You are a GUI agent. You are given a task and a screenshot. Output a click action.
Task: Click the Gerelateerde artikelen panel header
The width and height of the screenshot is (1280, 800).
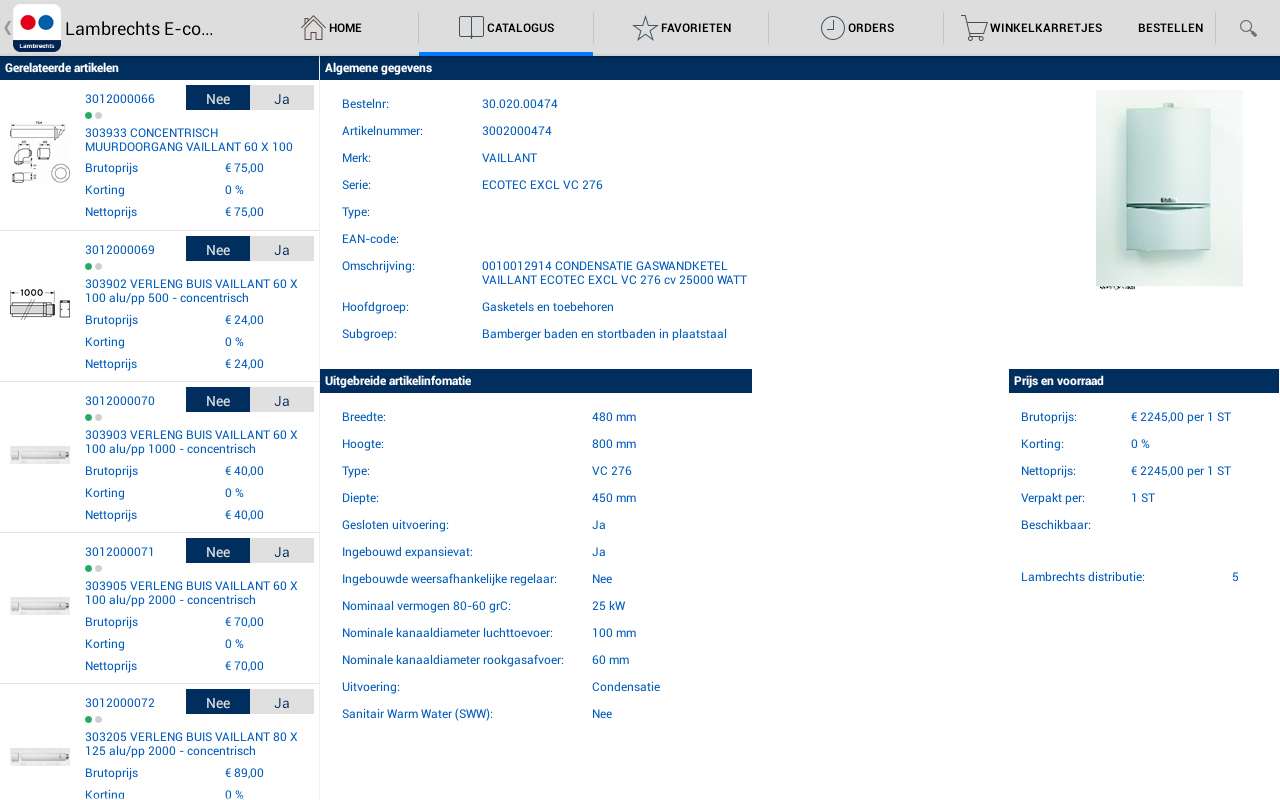[160, 68]
